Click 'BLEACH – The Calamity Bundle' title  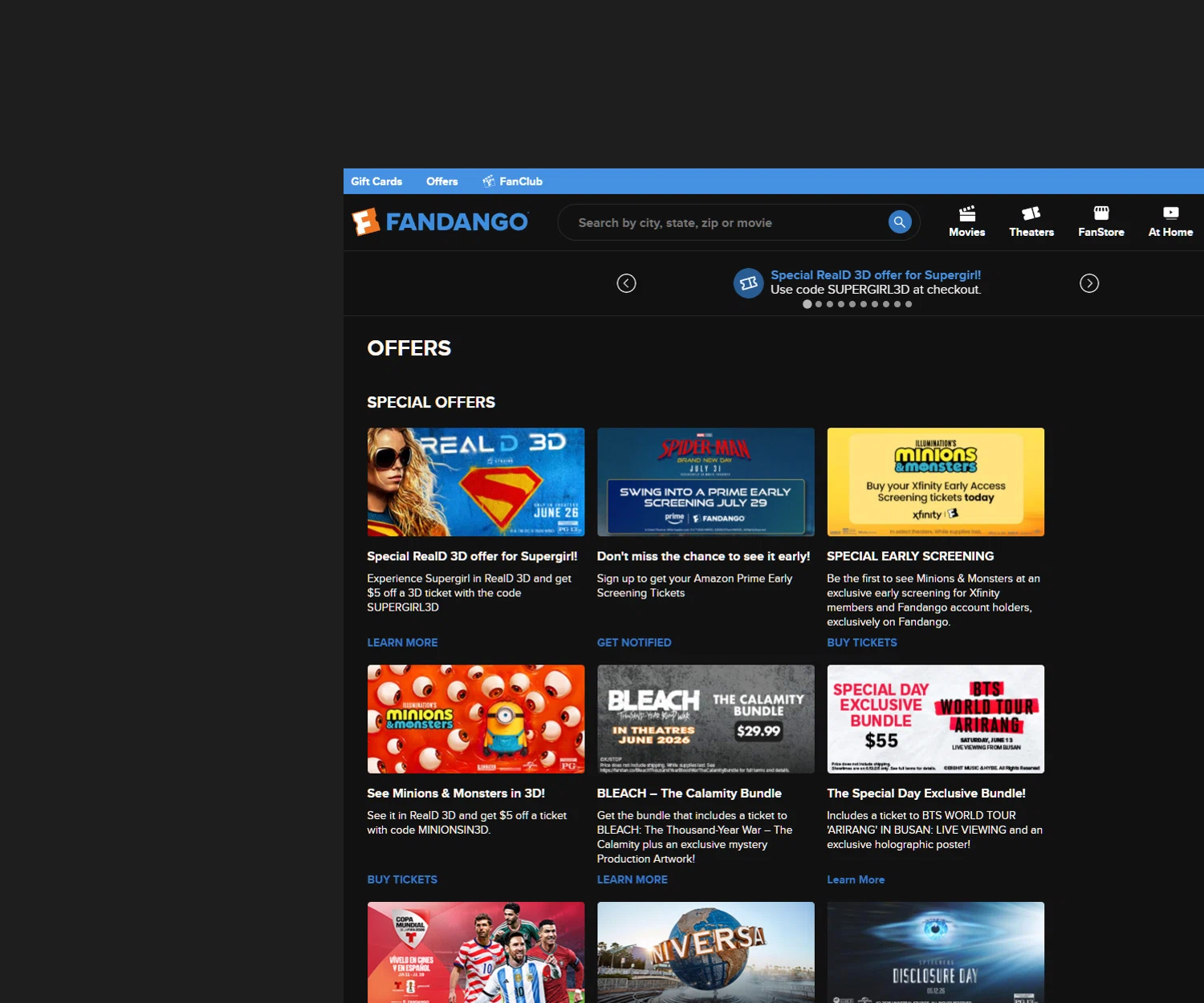click(689, 793)
